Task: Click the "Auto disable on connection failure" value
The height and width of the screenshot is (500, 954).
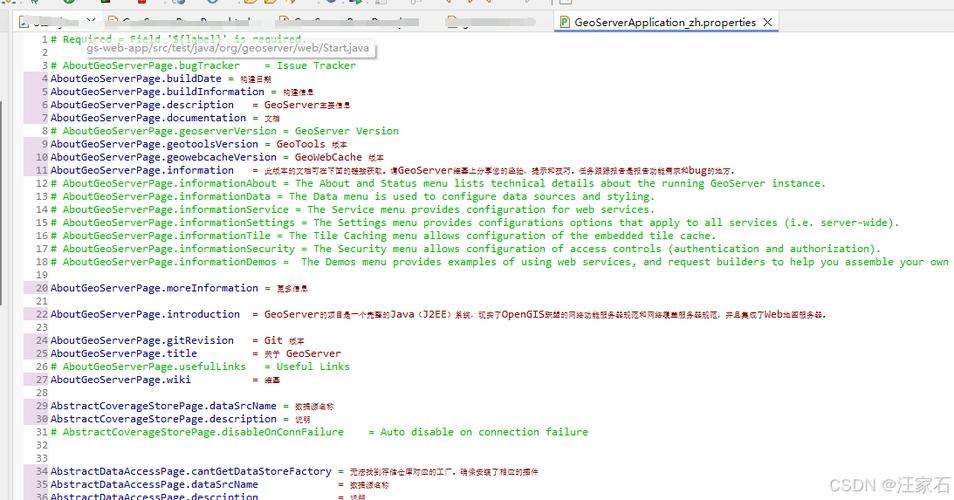Action: pos(484,432)
